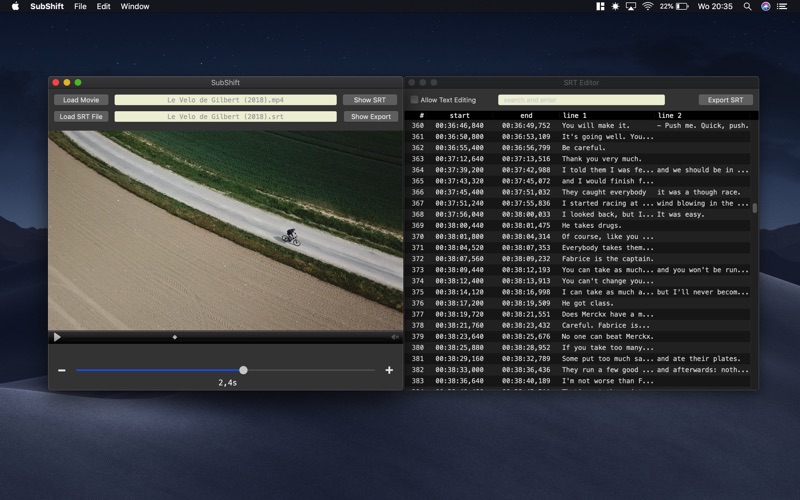Click the AirPlay display icon in menu bar
800x500 pixels.
click(631, 6)
